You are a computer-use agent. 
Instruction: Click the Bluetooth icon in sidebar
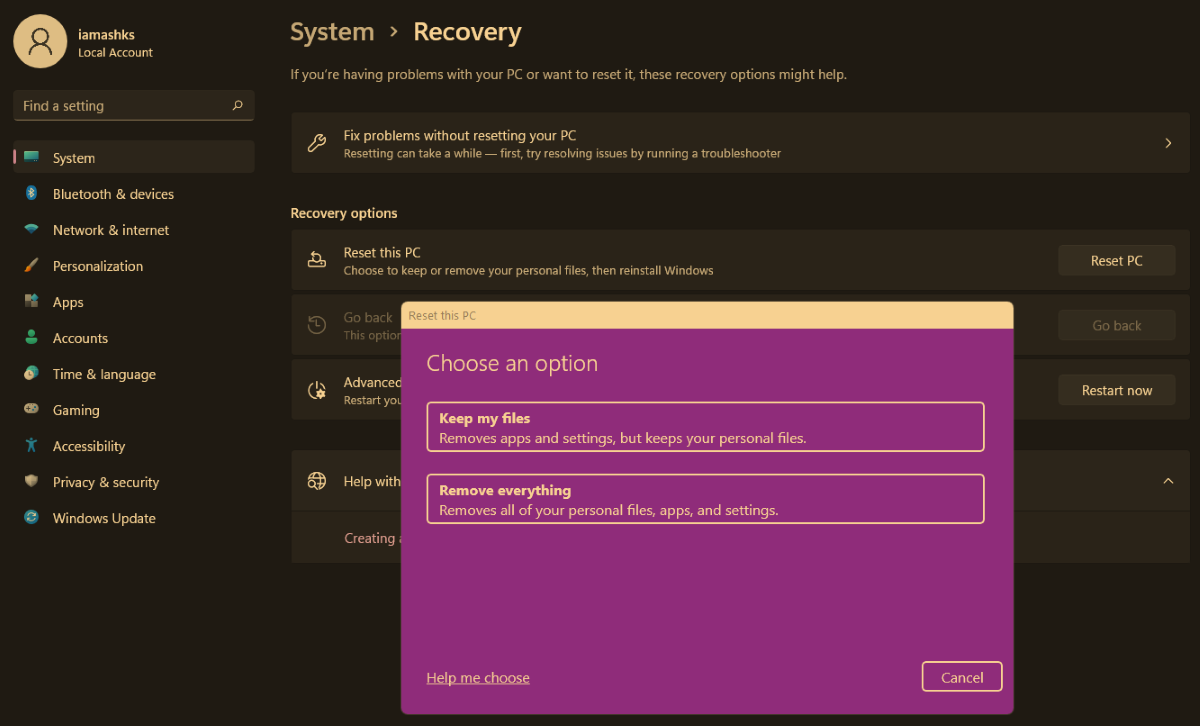click(32, 193)
